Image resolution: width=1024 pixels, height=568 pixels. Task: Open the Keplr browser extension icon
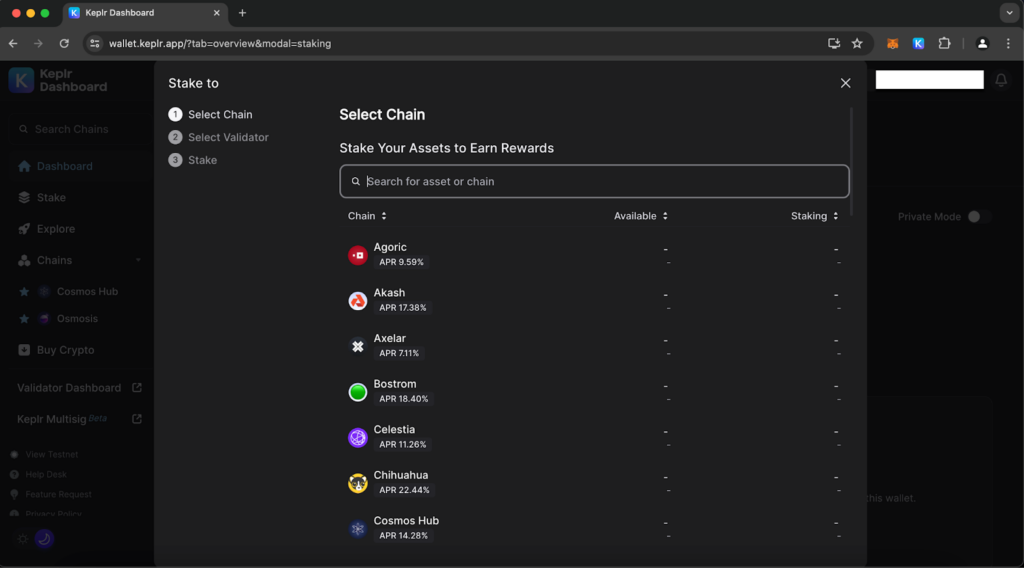click(x=918, y=43)
